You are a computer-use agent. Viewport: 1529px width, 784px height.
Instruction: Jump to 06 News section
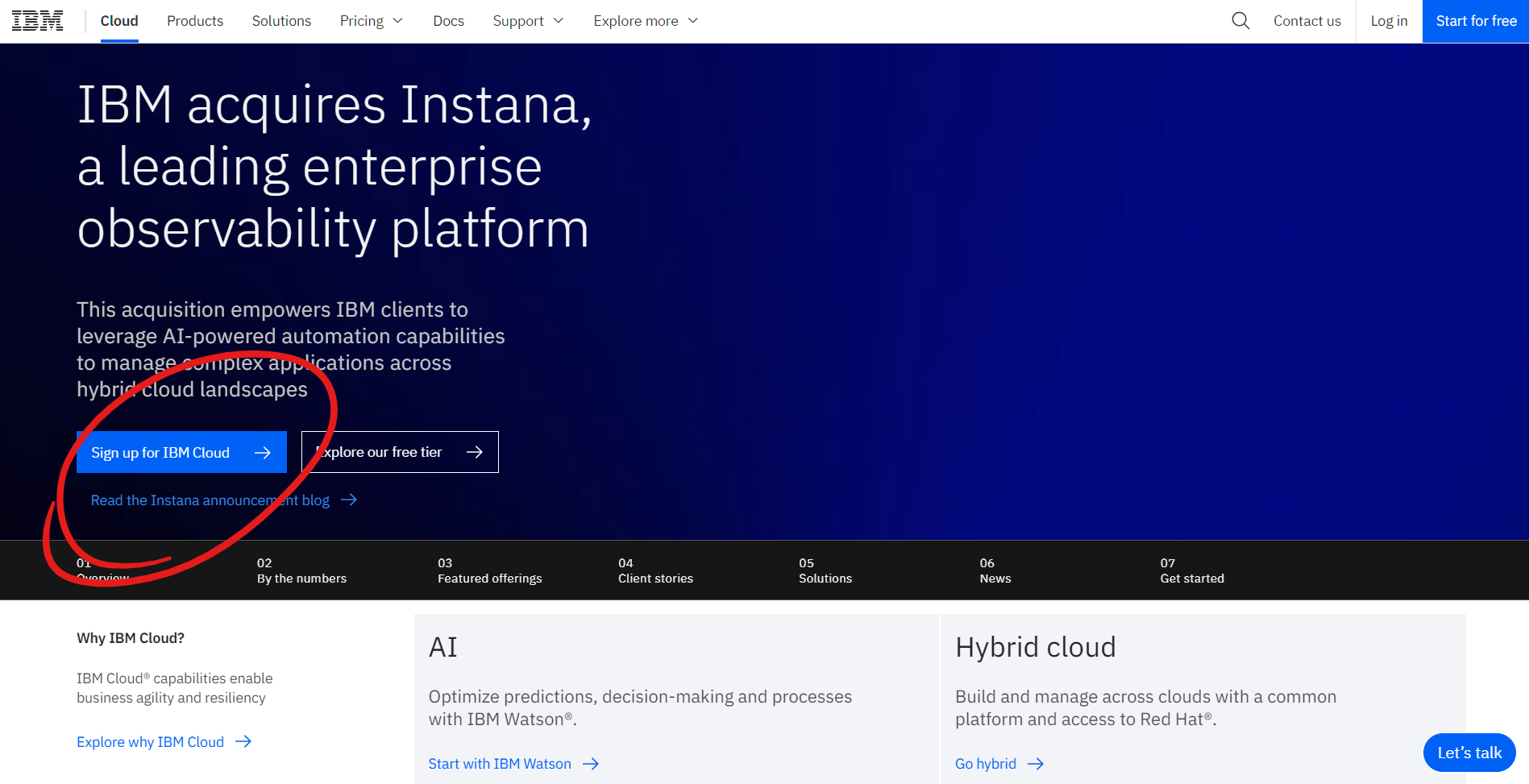pos(995,570)
